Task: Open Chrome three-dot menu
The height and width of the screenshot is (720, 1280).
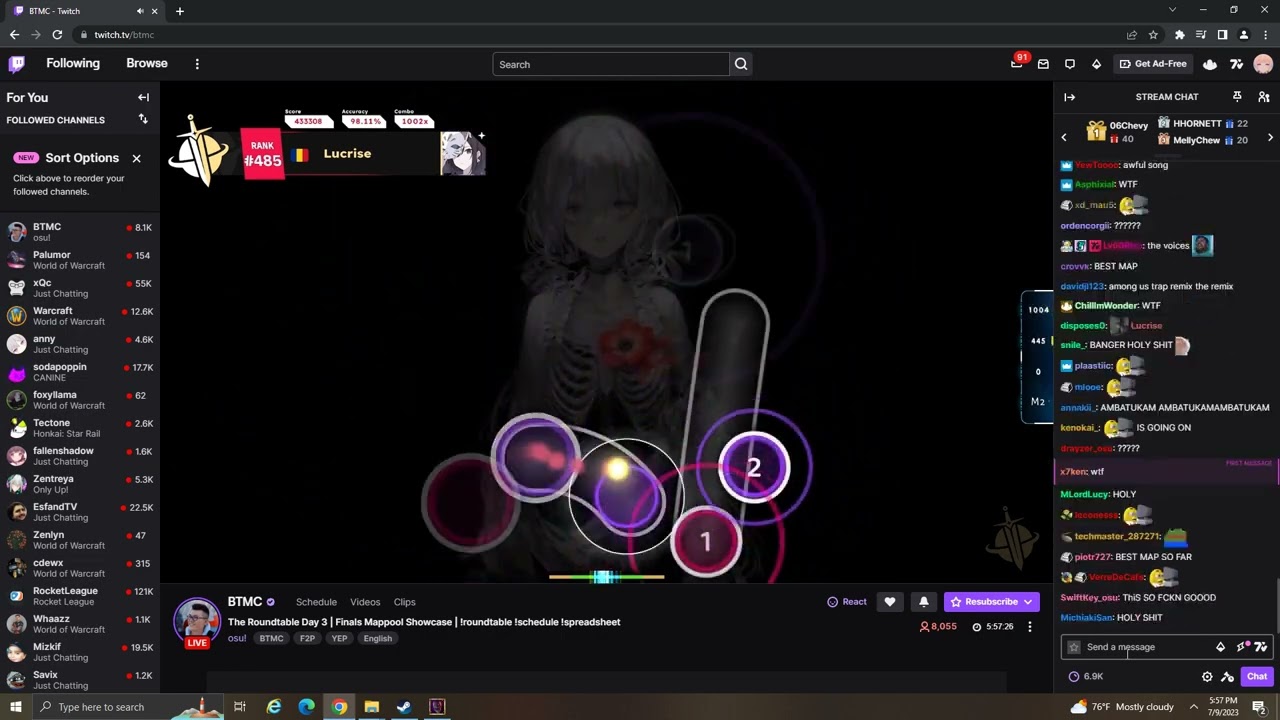Action: pyautogui.click(x=1265, y=35)
